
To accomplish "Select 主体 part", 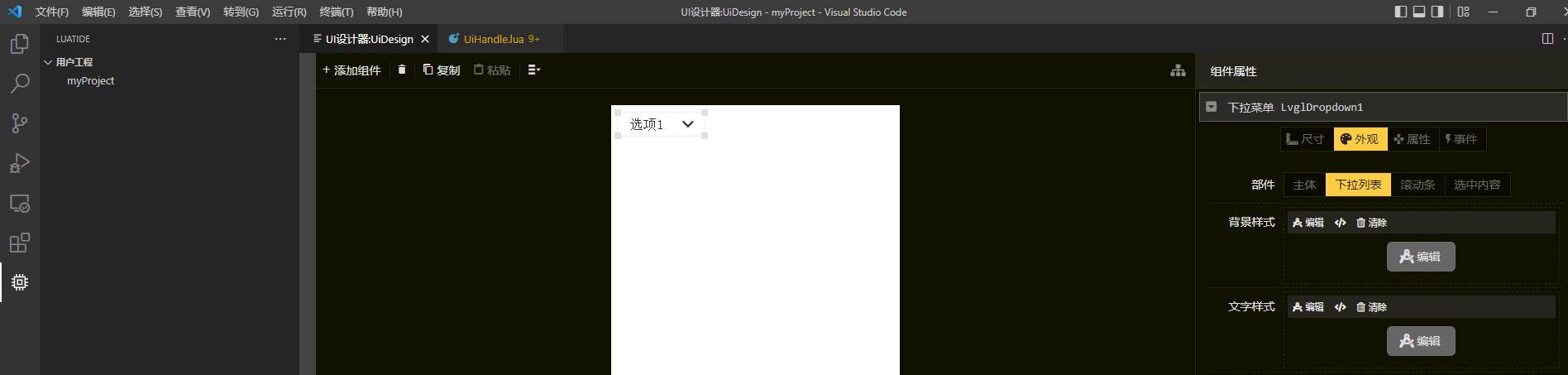I will 1304,185.
